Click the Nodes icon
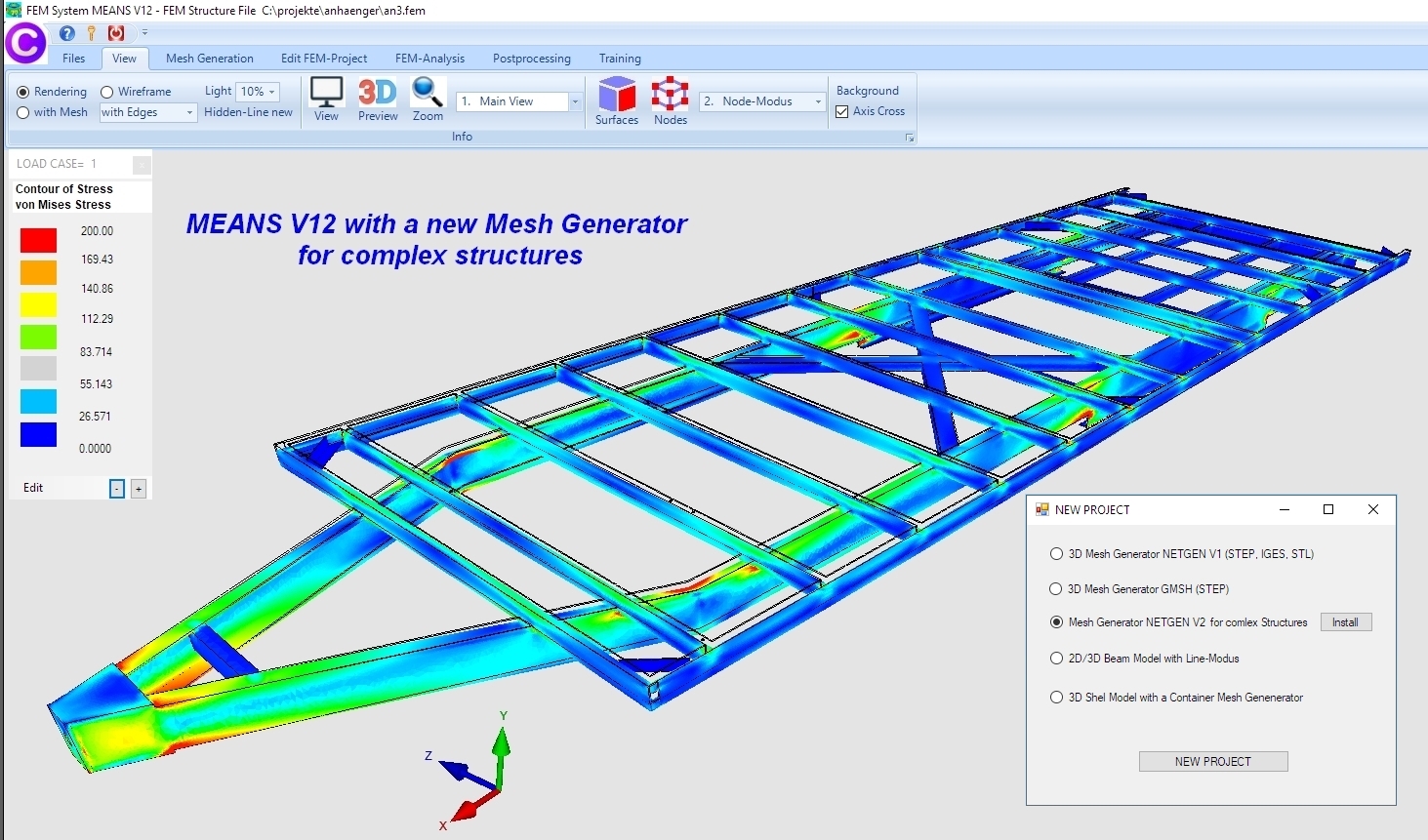 tap(671, 101)
